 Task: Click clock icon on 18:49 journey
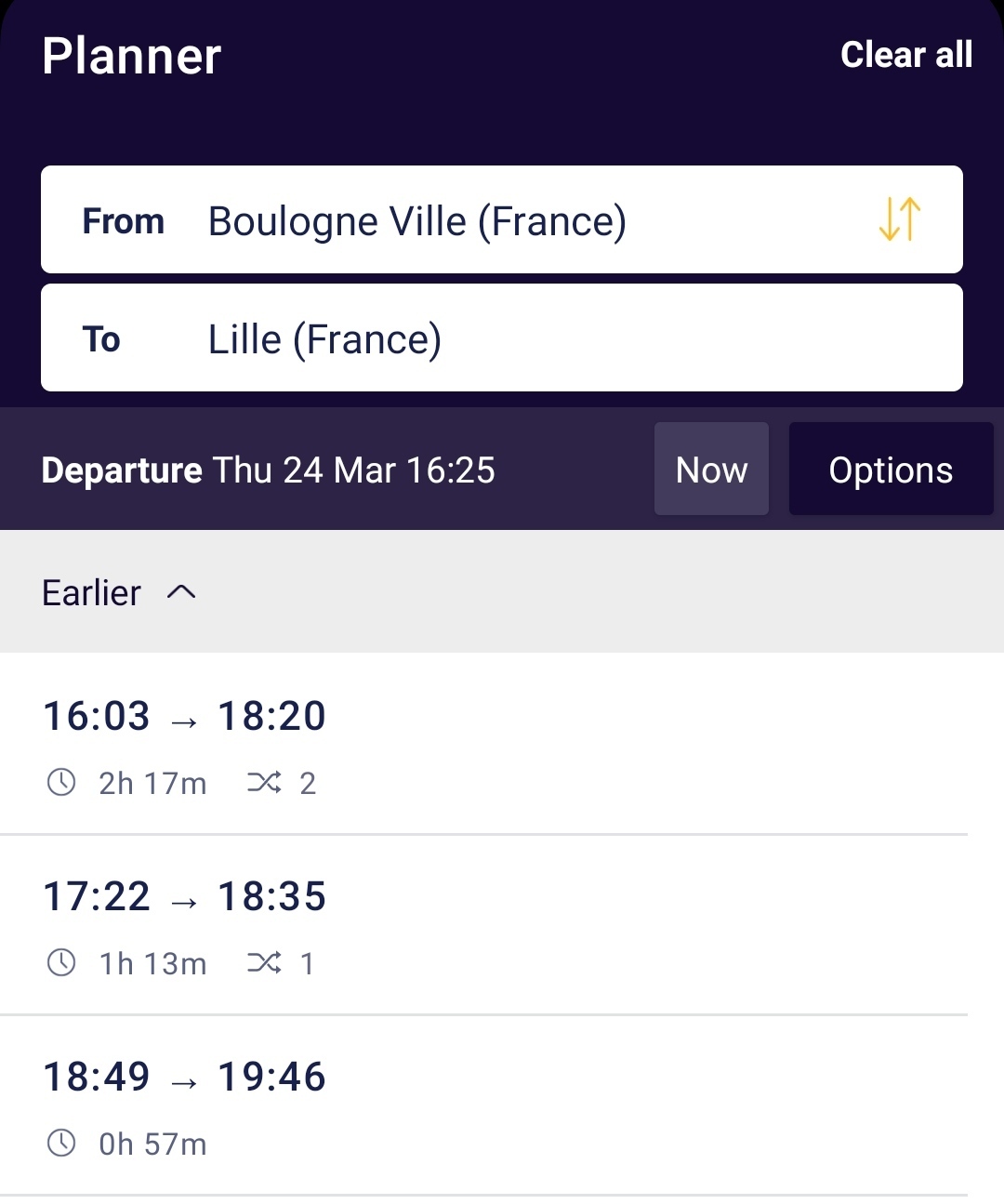61,1144
